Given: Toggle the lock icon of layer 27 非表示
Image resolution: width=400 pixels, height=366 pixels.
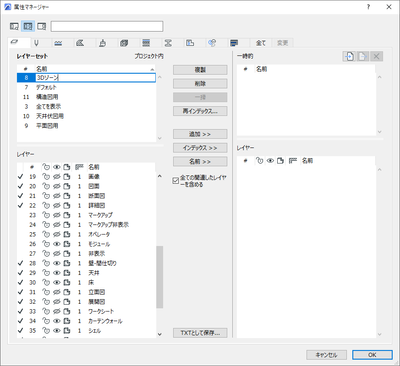Looking at the screenshot, I should point(46,254).
